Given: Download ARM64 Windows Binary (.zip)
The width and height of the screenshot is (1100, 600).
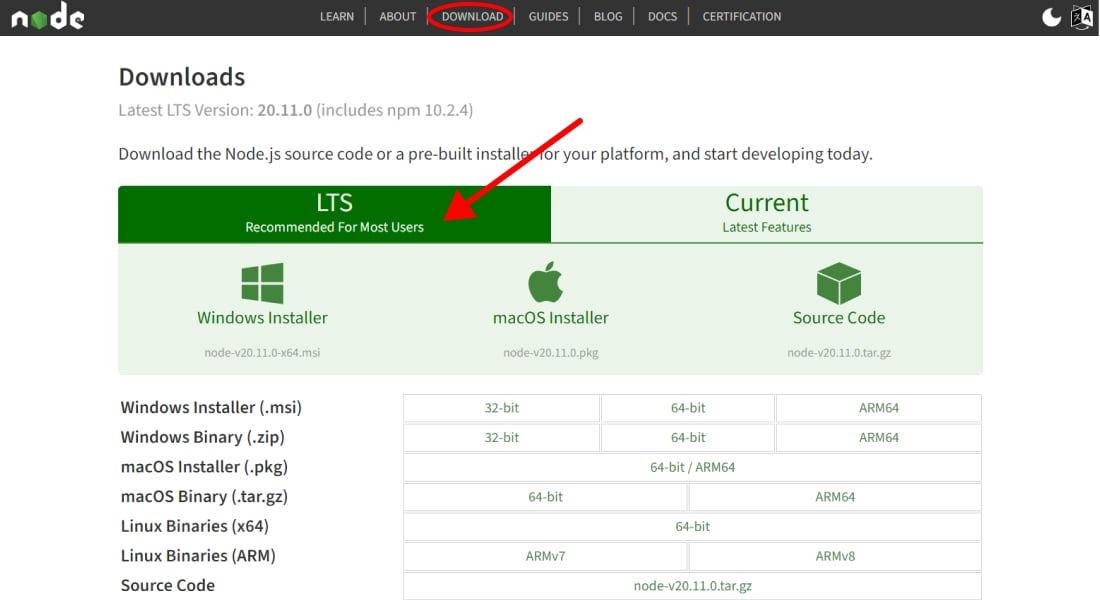Looking at the screenshot, I should [x=879, y=438].
